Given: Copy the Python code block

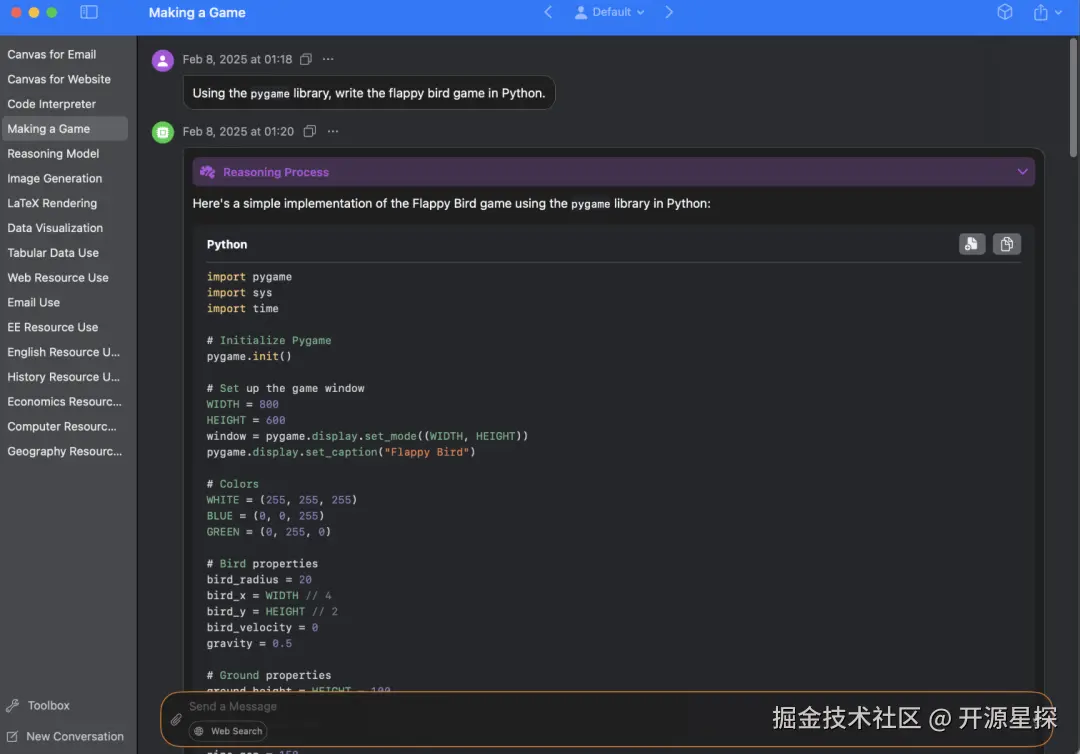Looking at the screenshot, I should pyautogui.click(x=1006, y=244).
